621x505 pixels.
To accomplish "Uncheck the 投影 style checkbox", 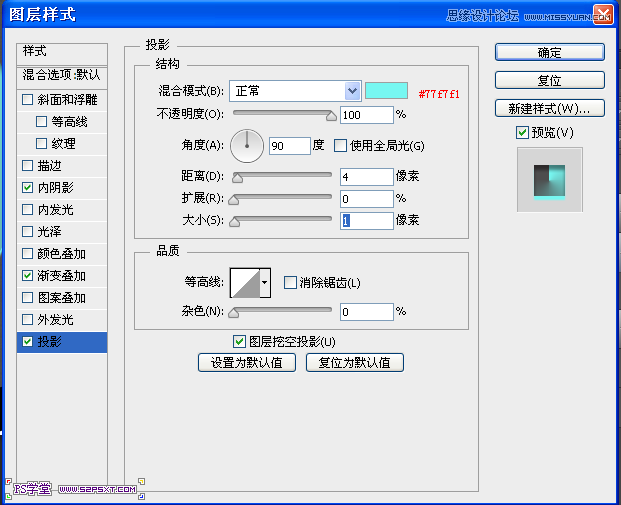I will pos(27,341).
